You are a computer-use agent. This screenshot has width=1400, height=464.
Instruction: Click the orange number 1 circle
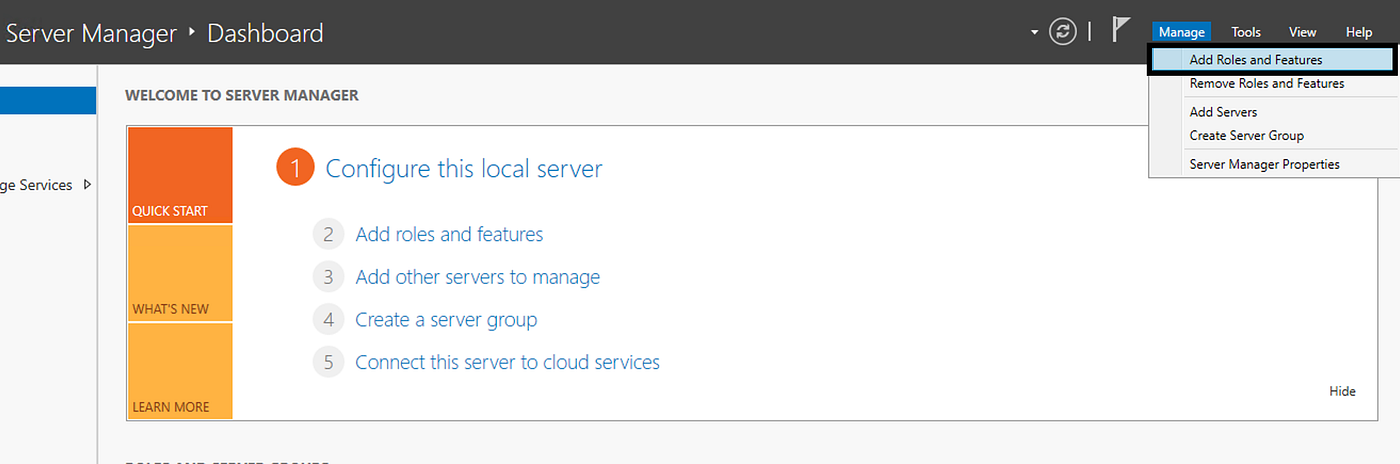point(295,169)
